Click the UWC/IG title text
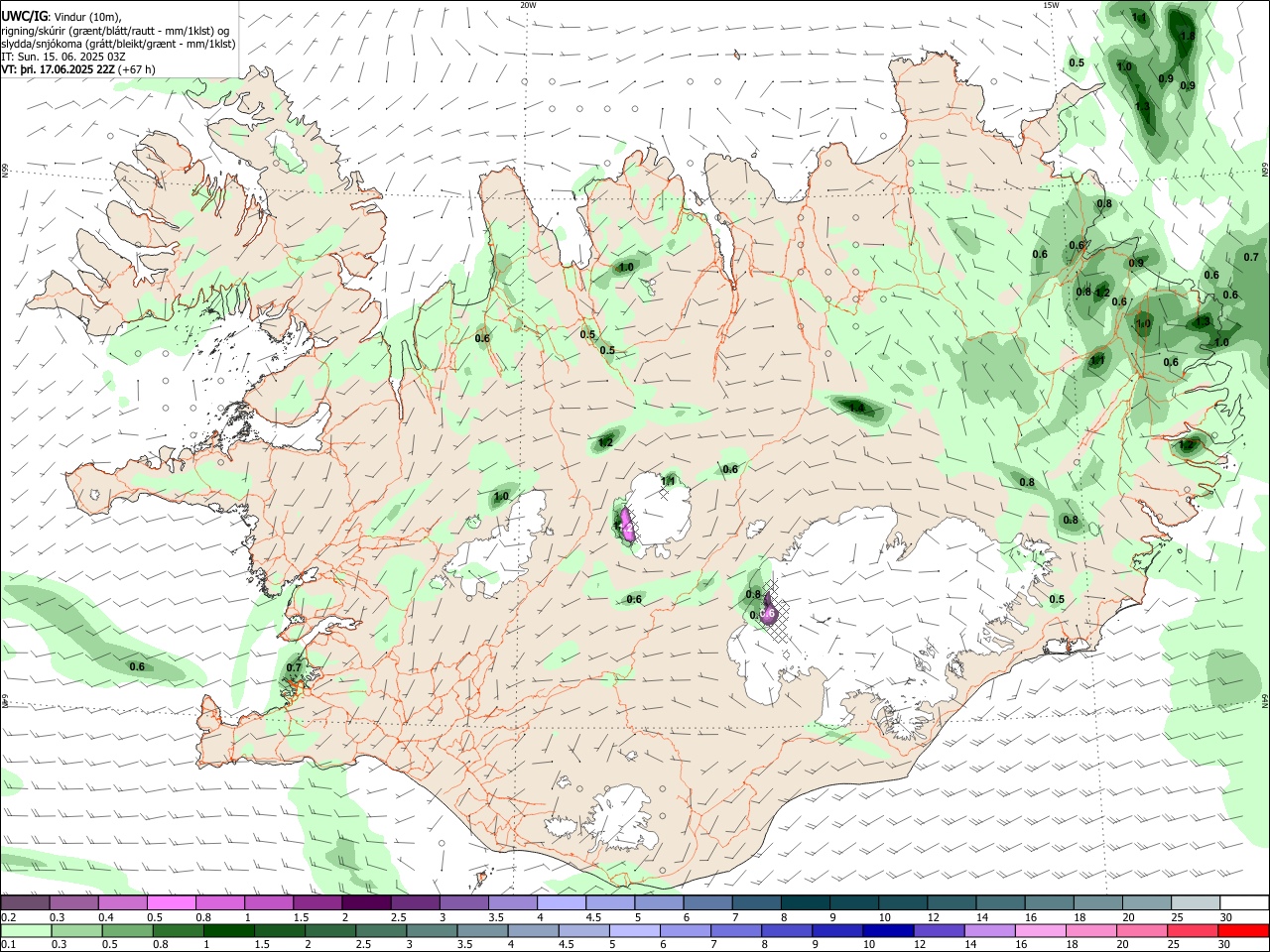This screenshot has width=1270, height=952. (x=24, y=16)
